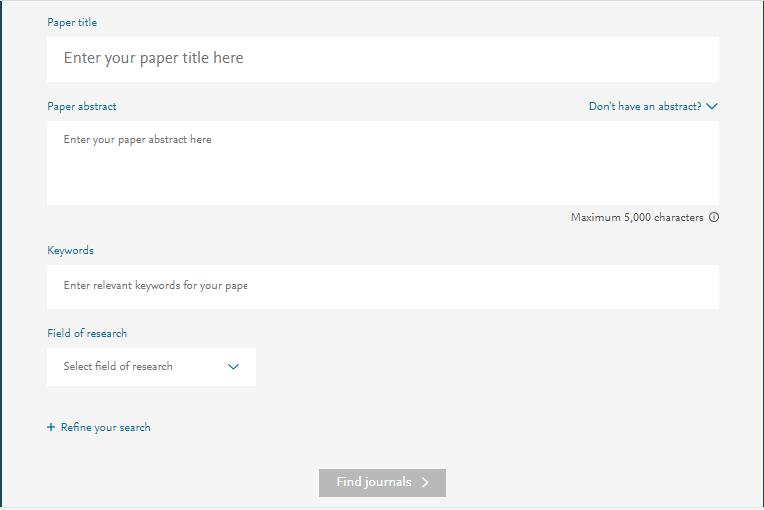Click the Paper abstract label
Viewport: 764px width, 510px height.
point(82,106)
